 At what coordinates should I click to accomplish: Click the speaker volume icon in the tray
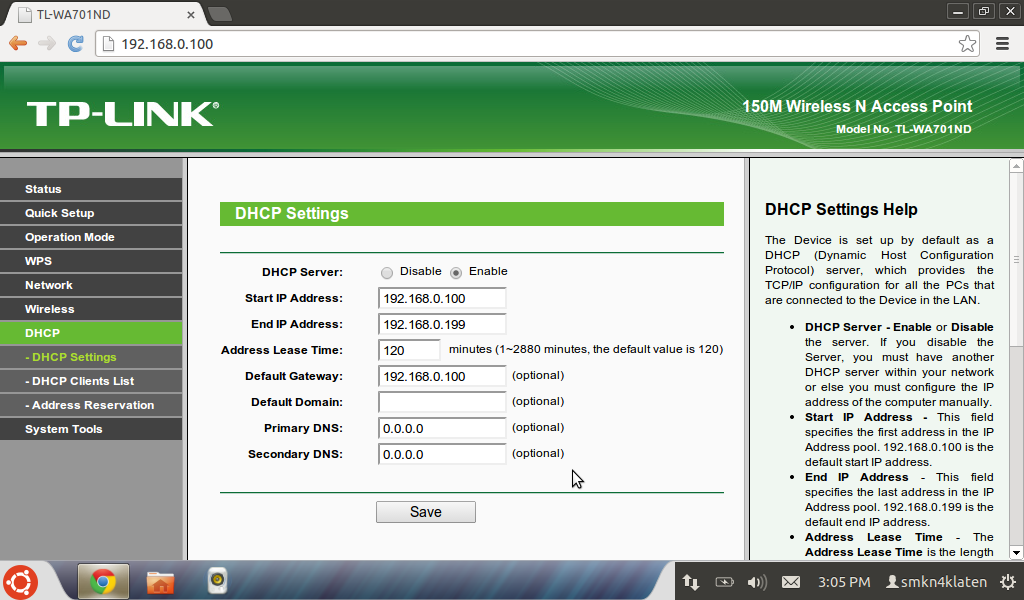(756, 581)
